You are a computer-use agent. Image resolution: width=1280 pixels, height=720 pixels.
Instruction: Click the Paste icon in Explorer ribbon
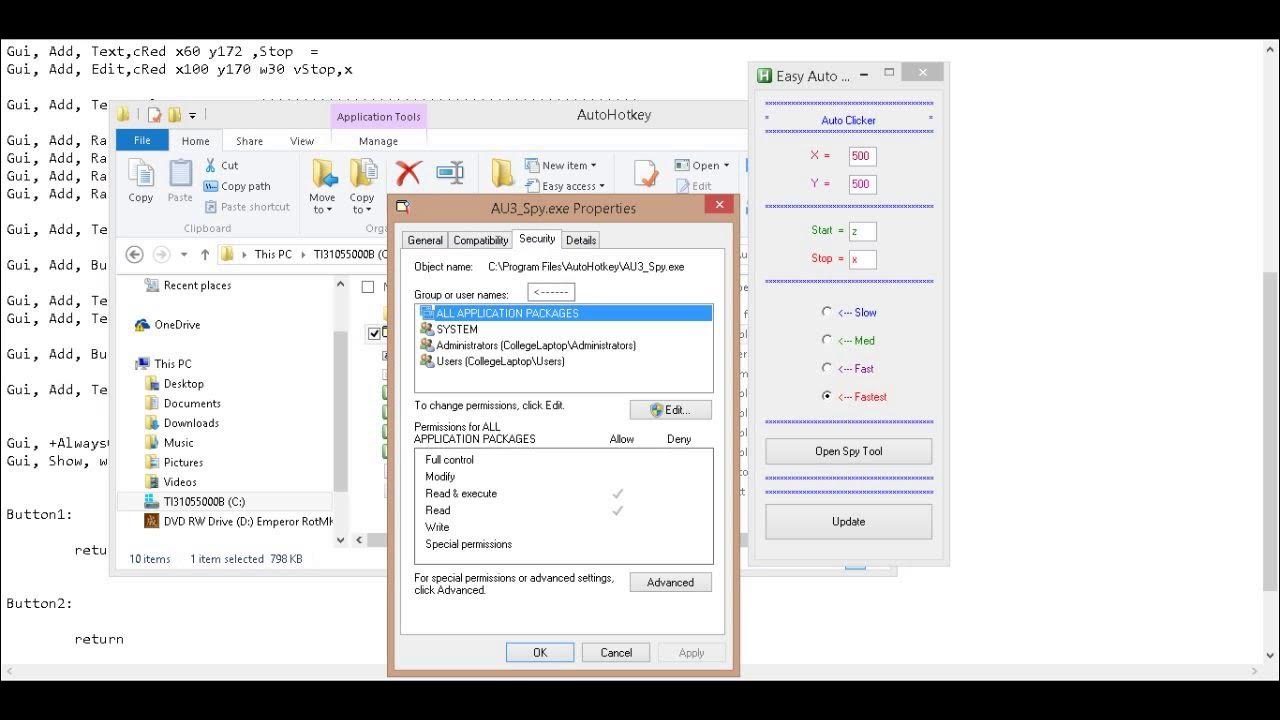(x=180, y=174)
